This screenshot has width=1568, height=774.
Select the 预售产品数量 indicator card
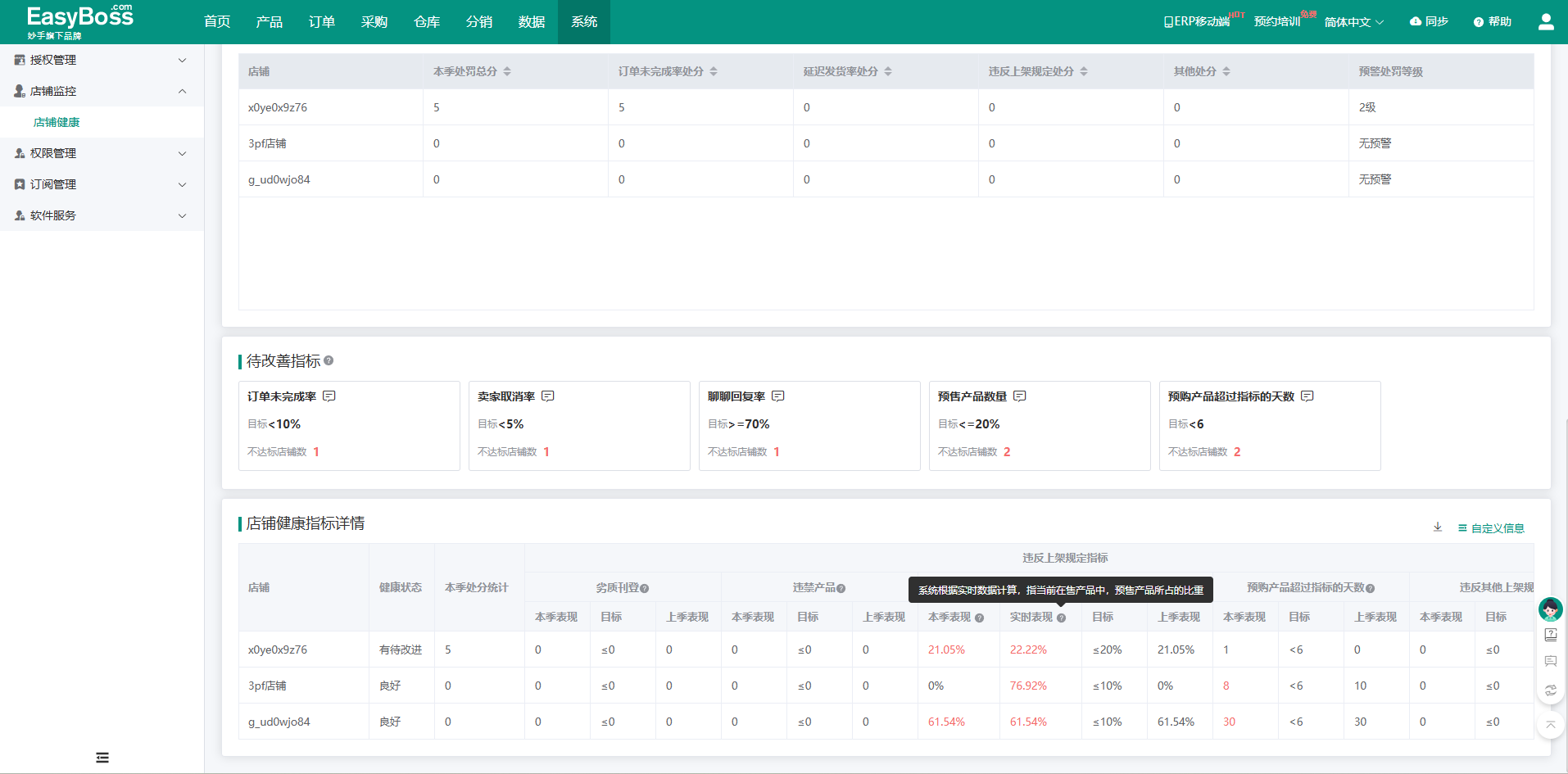click(x=1040, y=426)
